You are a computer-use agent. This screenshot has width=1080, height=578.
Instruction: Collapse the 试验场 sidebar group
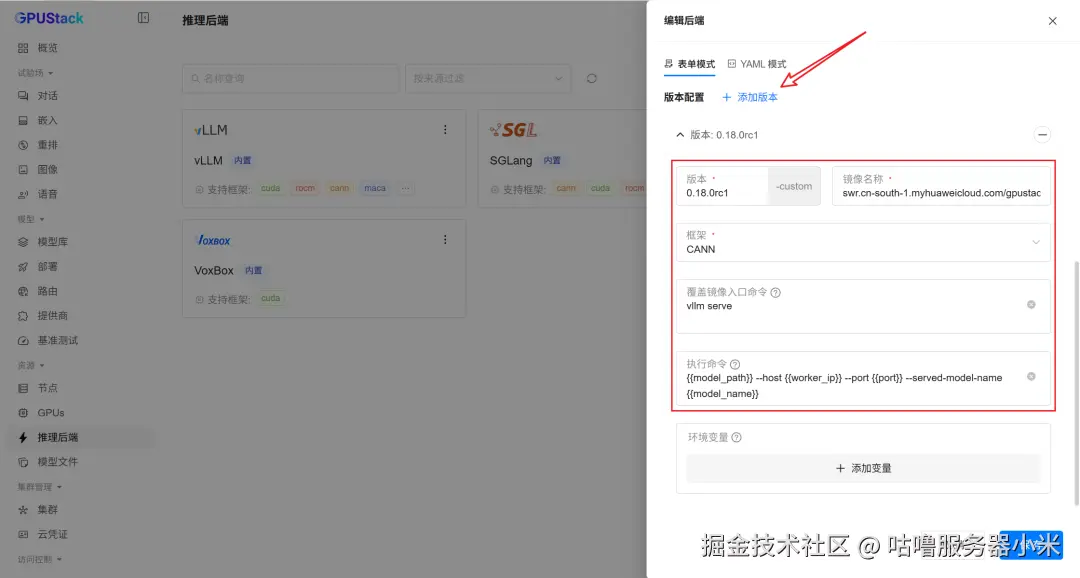(x=35, y=73)
